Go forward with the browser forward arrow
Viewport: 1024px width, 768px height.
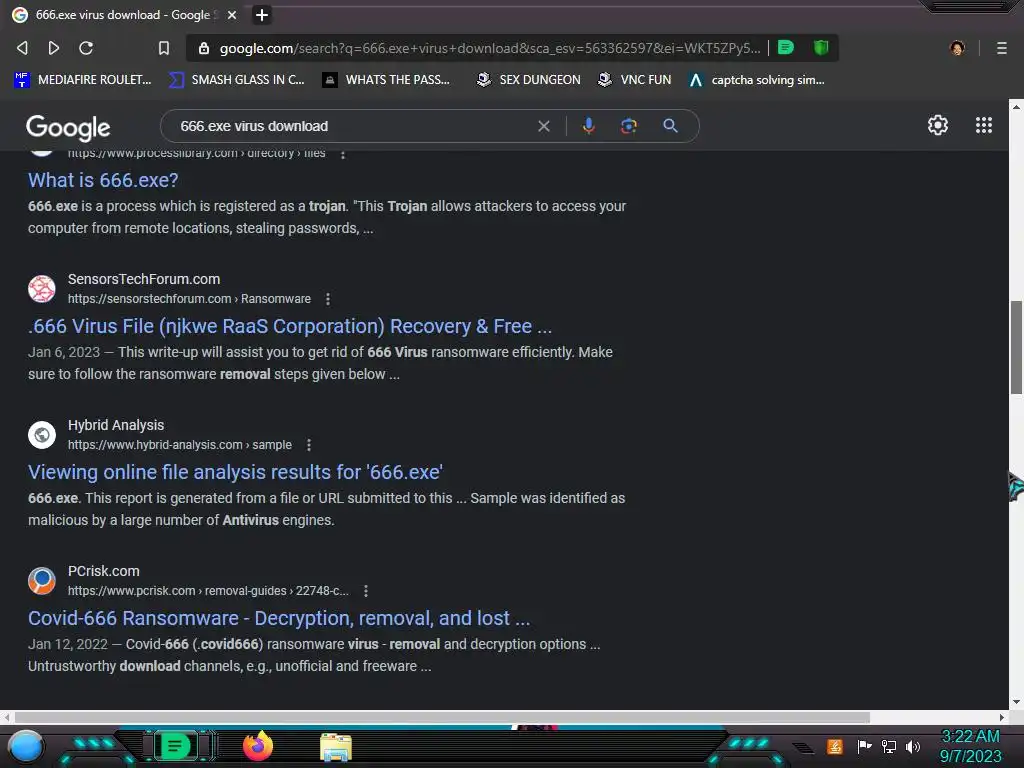point(54,48)
